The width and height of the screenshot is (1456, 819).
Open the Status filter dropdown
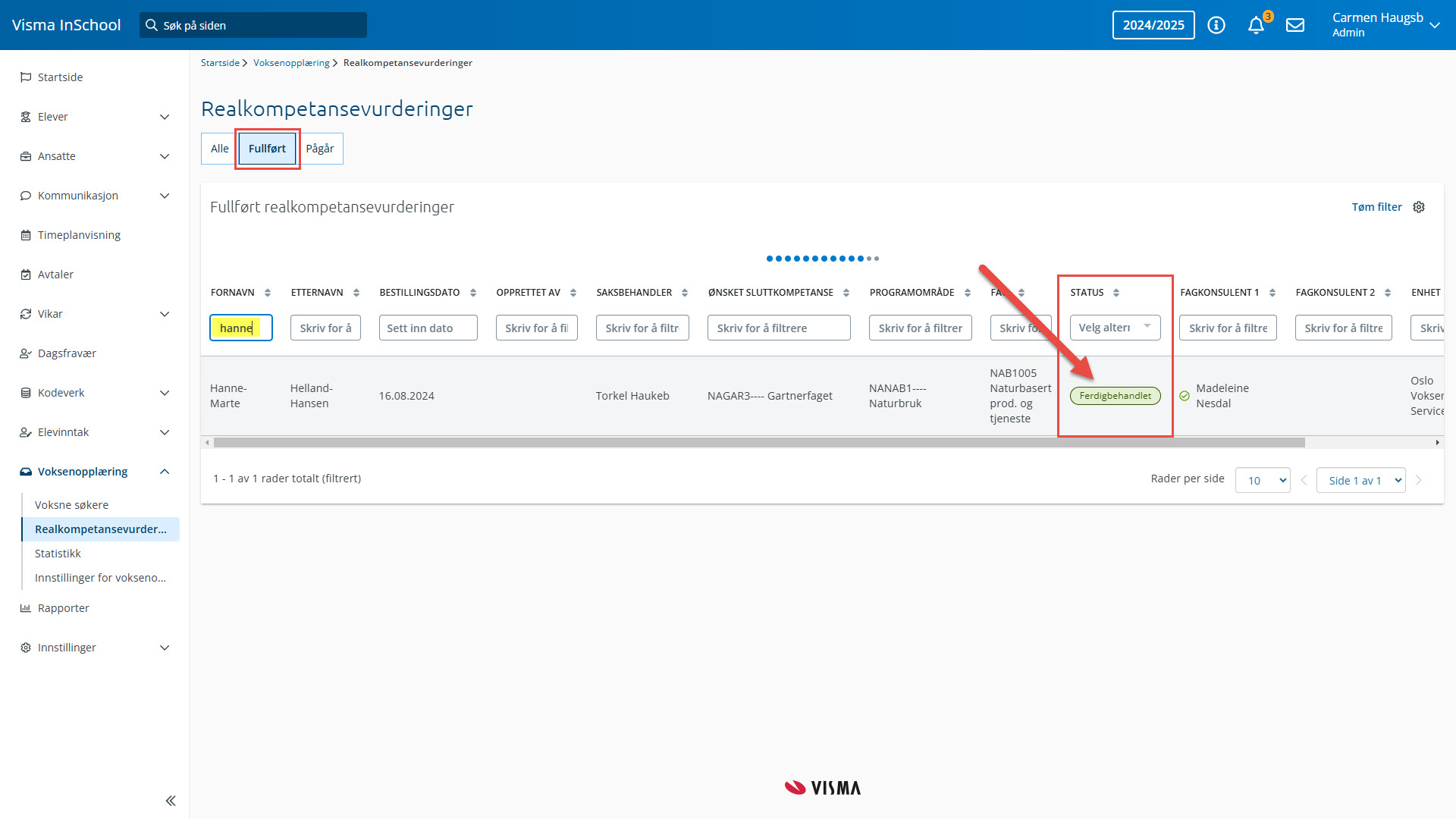click(x=1115, y=328)
